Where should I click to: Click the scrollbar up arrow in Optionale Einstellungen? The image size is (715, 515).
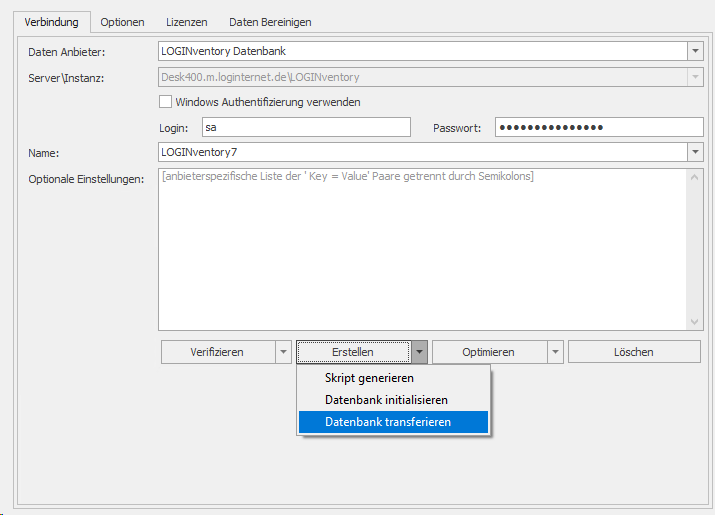pos(694,177)
